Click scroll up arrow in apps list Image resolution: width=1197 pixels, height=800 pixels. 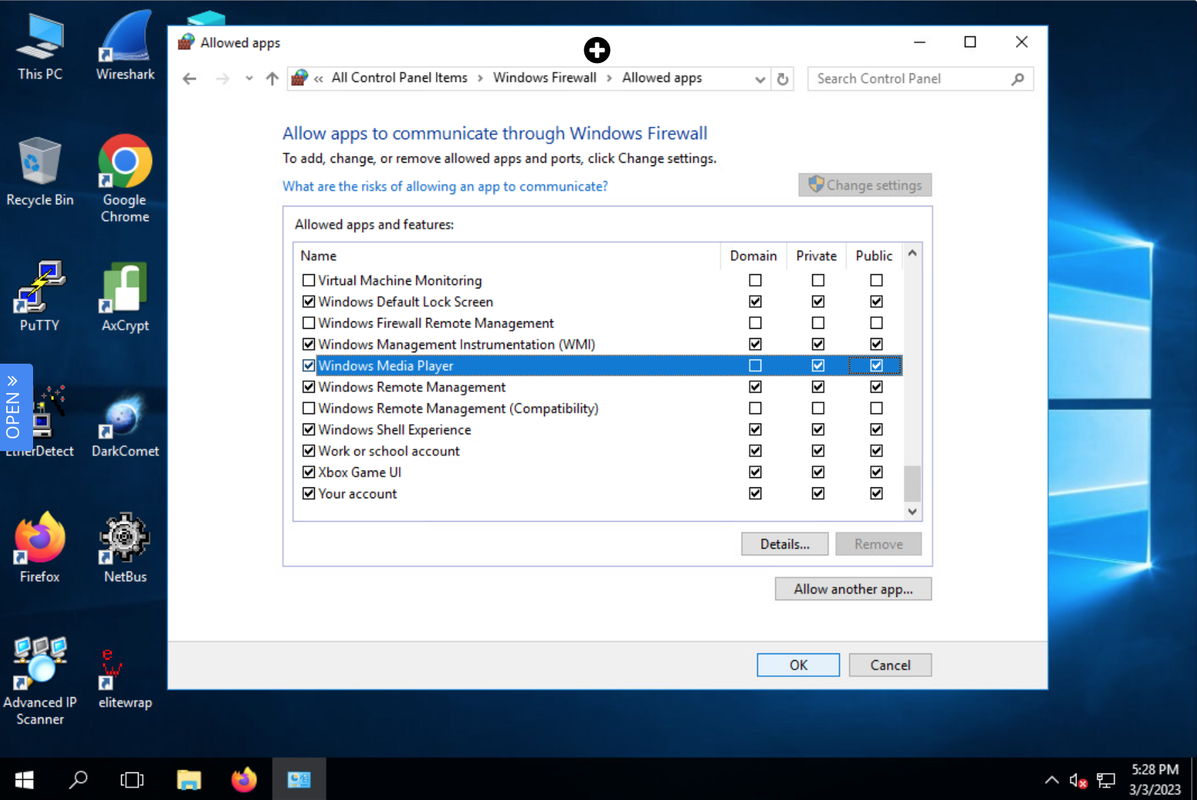[912, 253]
